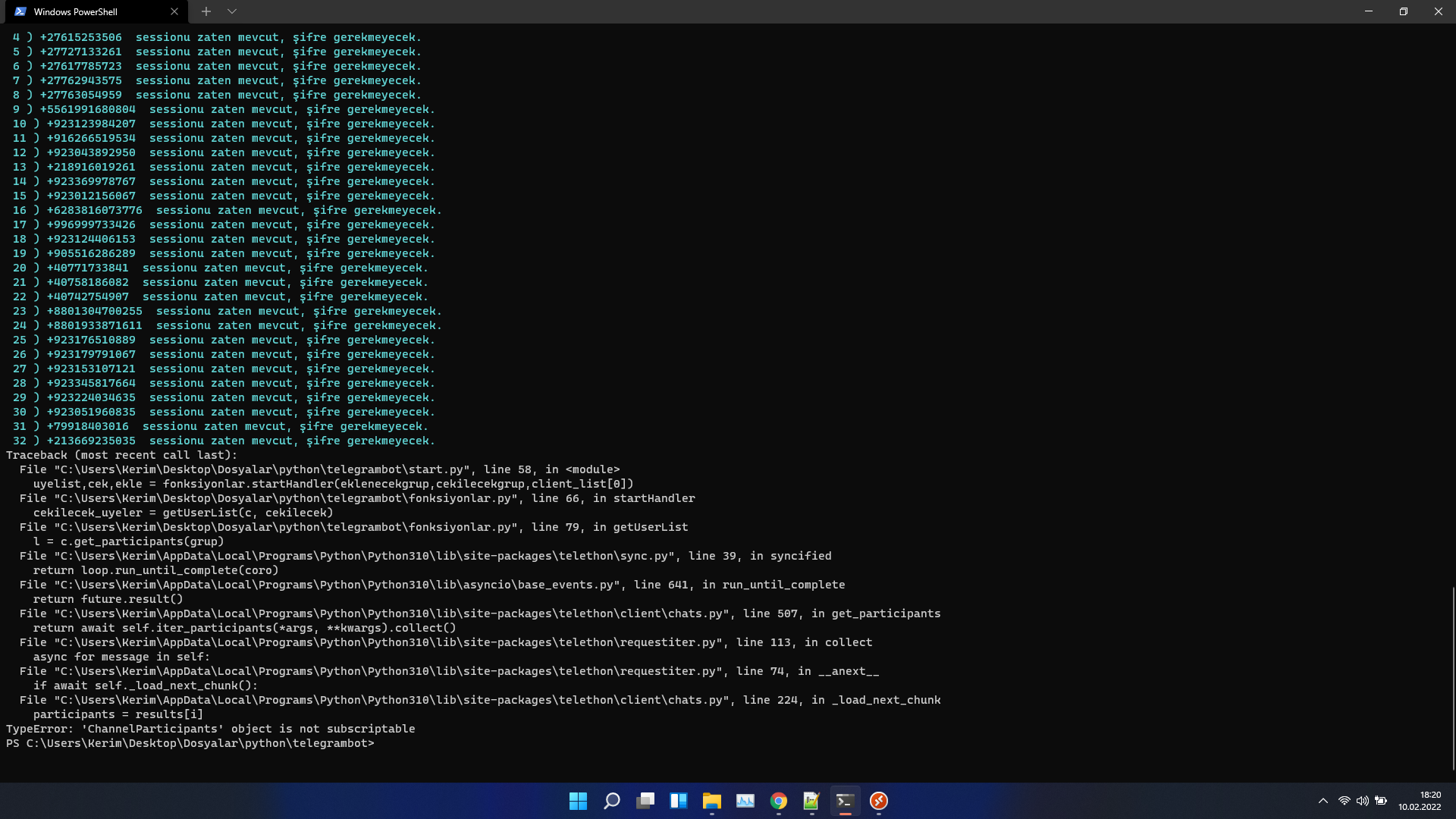Close the Windows PowerShell tab

click(x=174, y=11)
